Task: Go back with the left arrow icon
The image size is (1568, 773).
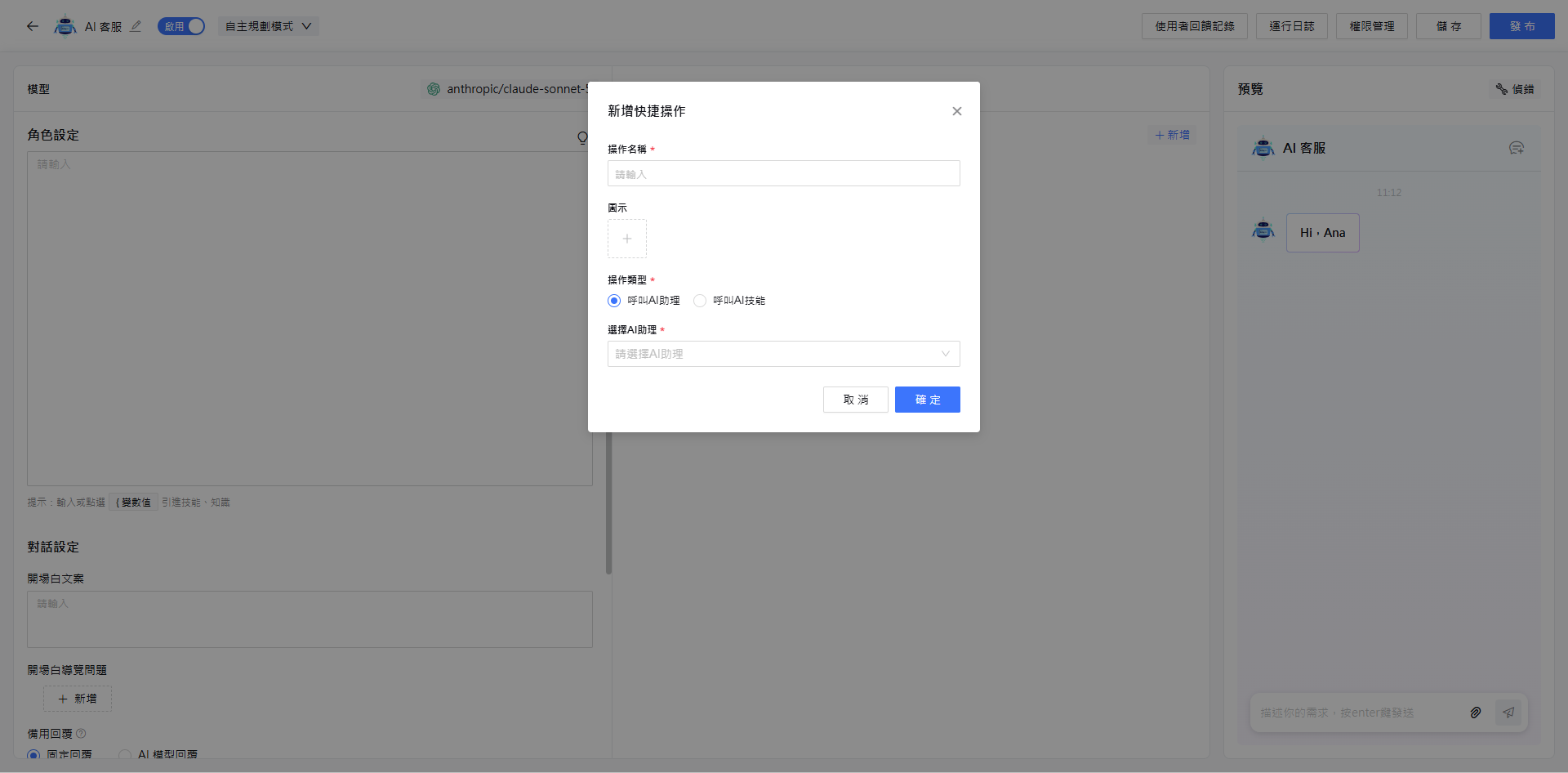Action: tap(33, 26)
